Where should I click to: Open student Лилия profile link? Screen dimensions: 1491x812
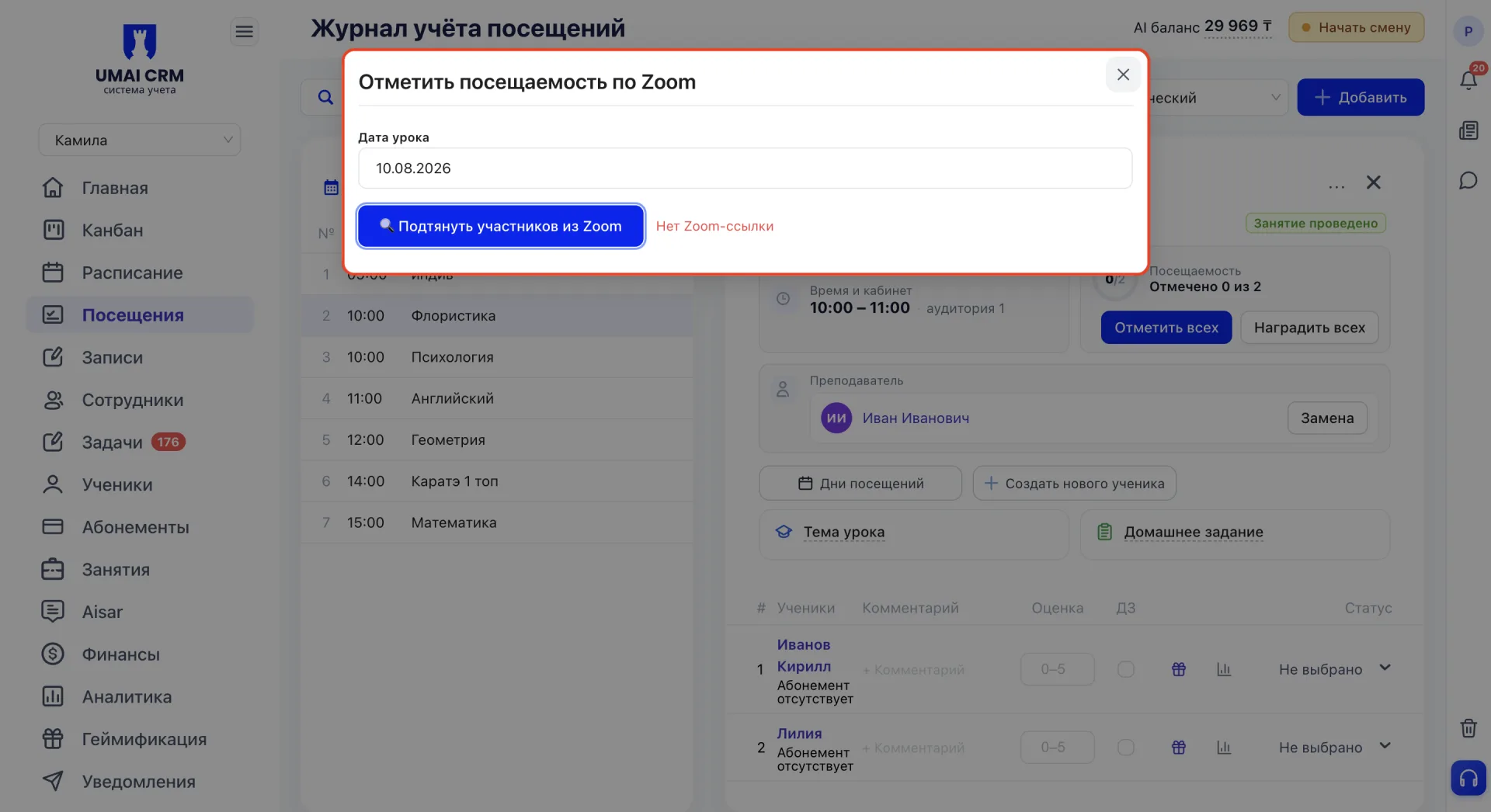point(799,734)
